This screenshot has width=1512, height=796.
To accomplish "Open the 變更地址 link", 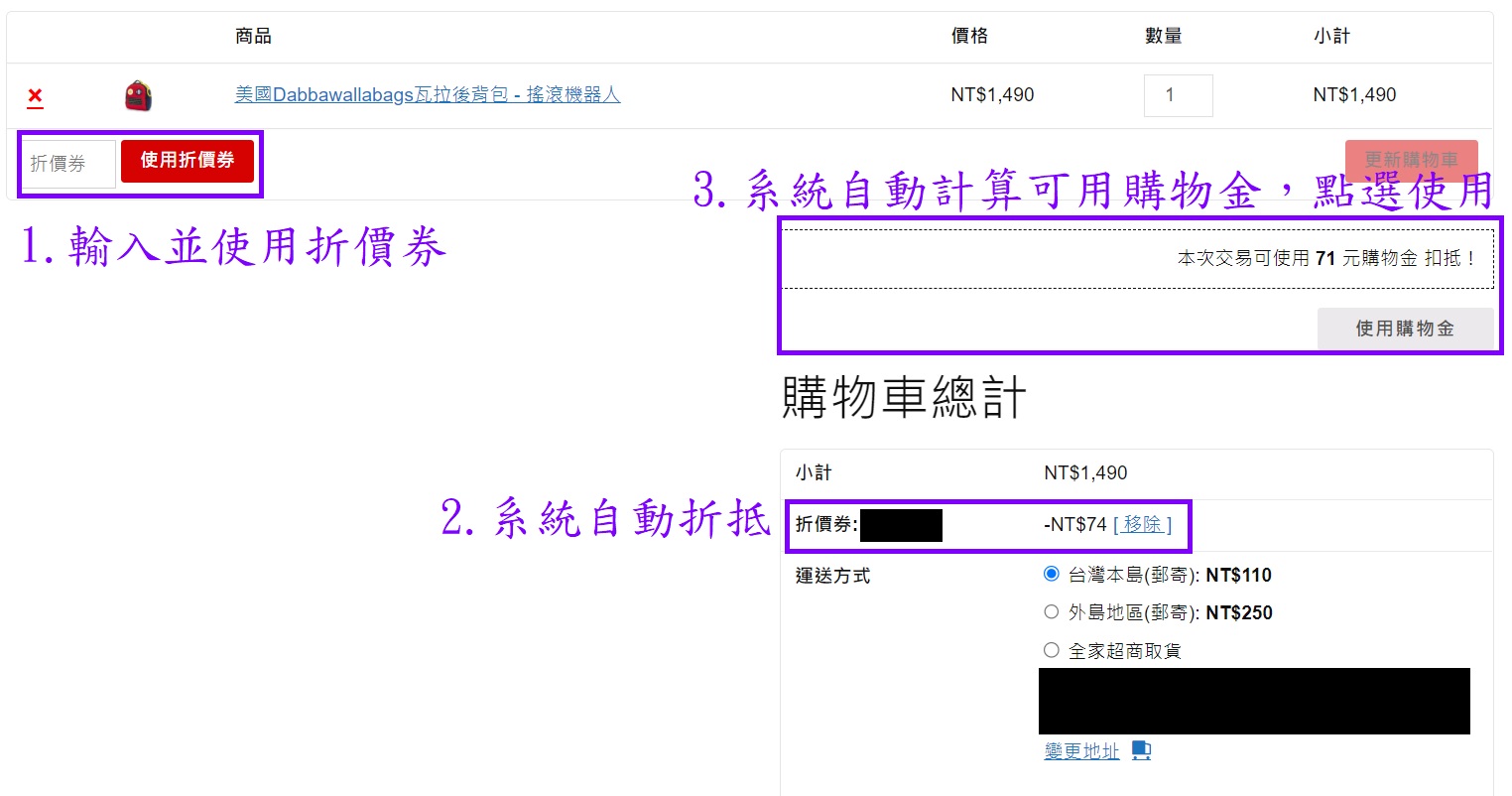I will pos(1081,751).
